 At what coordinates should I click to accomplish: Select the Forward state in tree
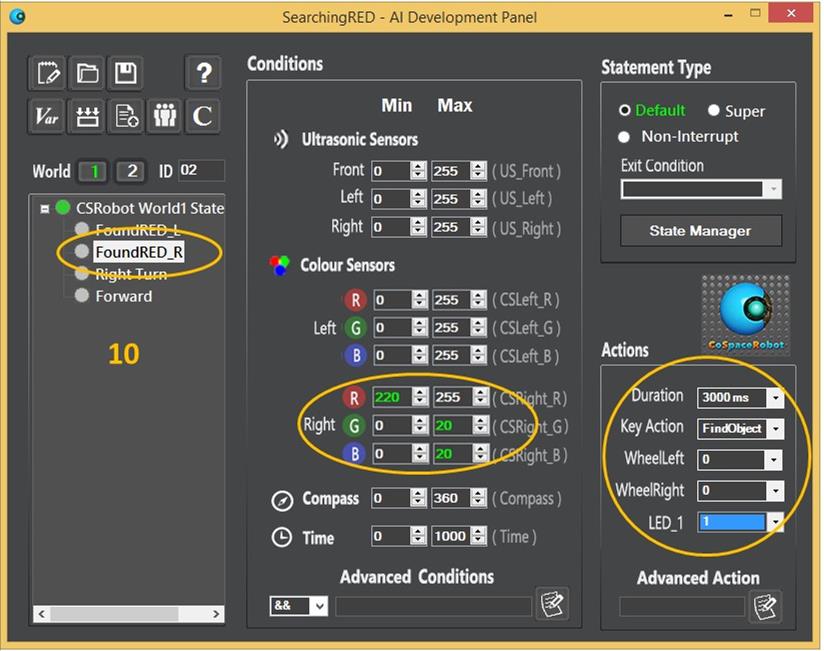[x=123, y=296]
